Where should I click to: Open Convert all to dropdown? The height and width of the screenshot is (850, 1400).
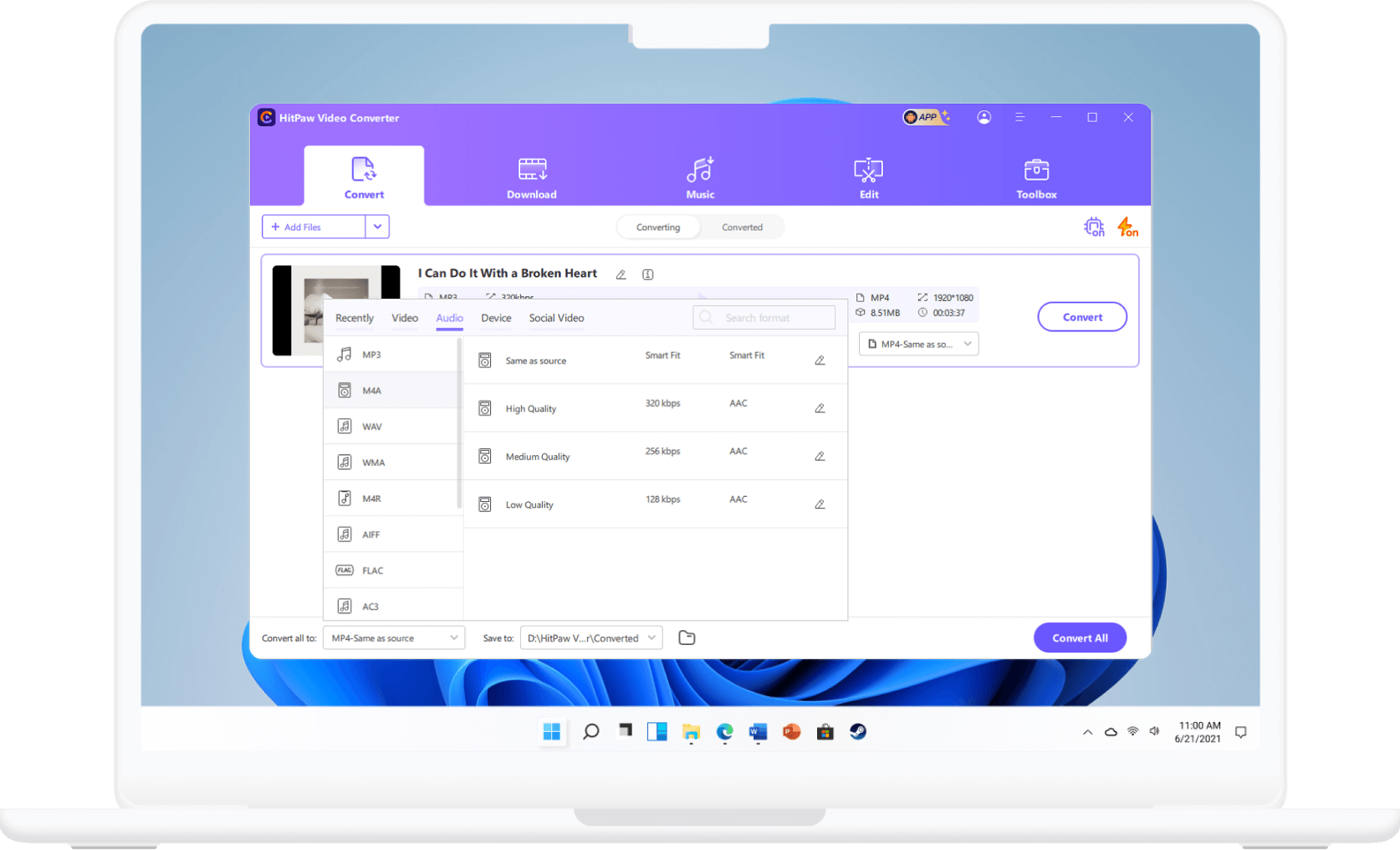pyautogui.click(x=394, y=638)
